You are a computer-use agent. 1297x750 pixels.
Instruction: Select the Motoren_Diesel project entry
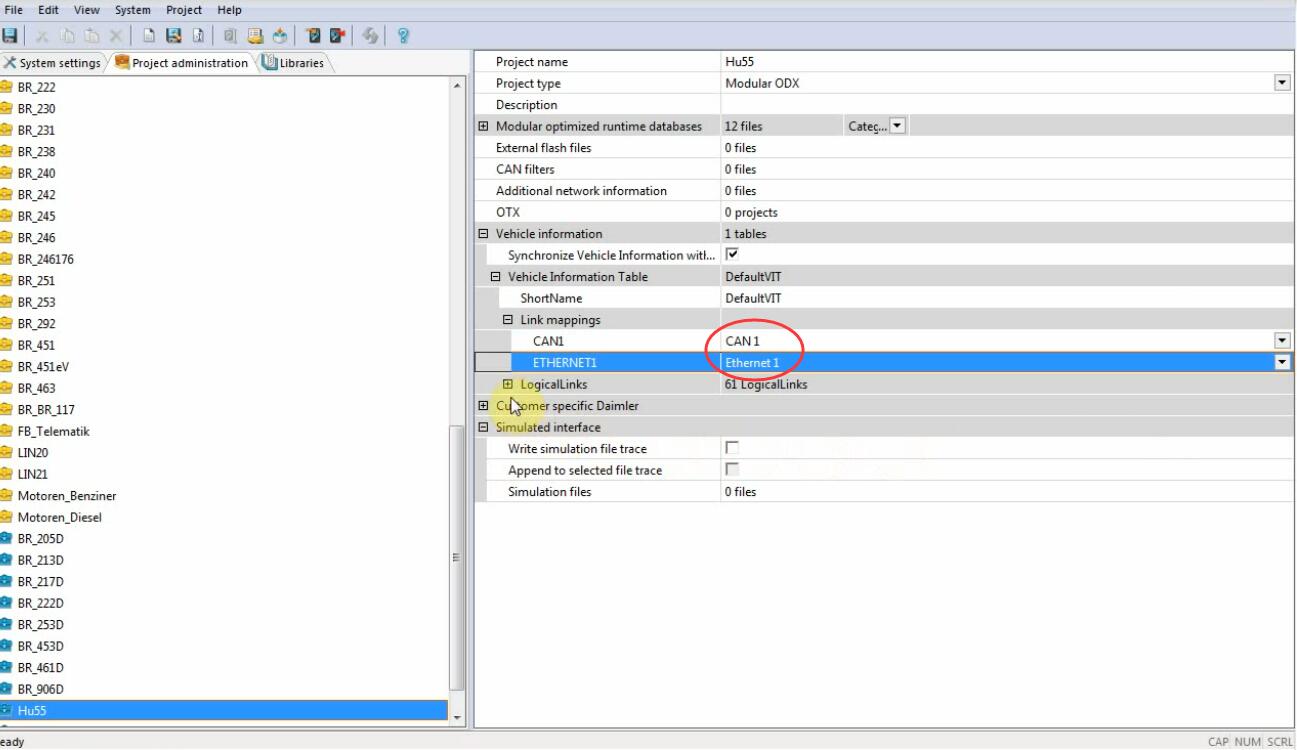(x=59, y=517)
